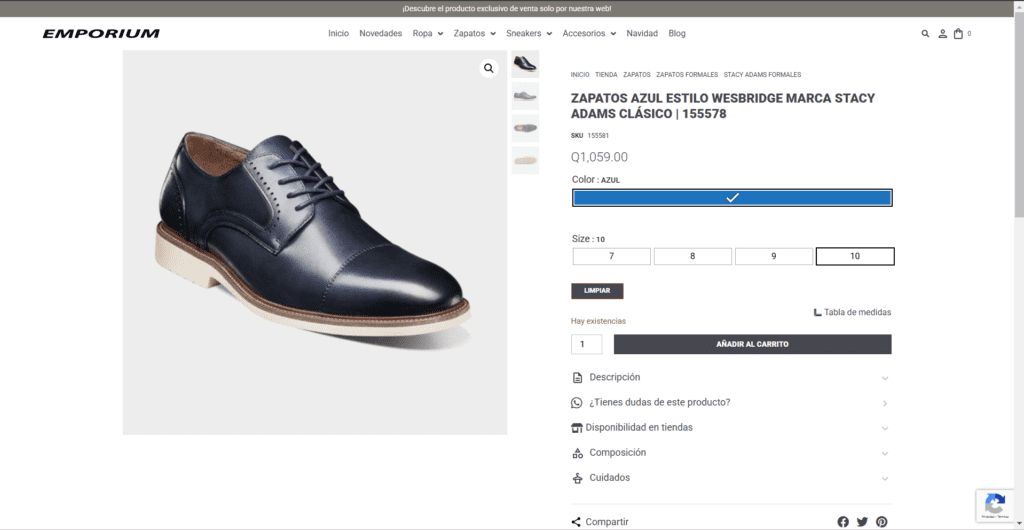Click ZAPATOS breadcrumb link
The image size is (1024, 530).
coord(637,75)
